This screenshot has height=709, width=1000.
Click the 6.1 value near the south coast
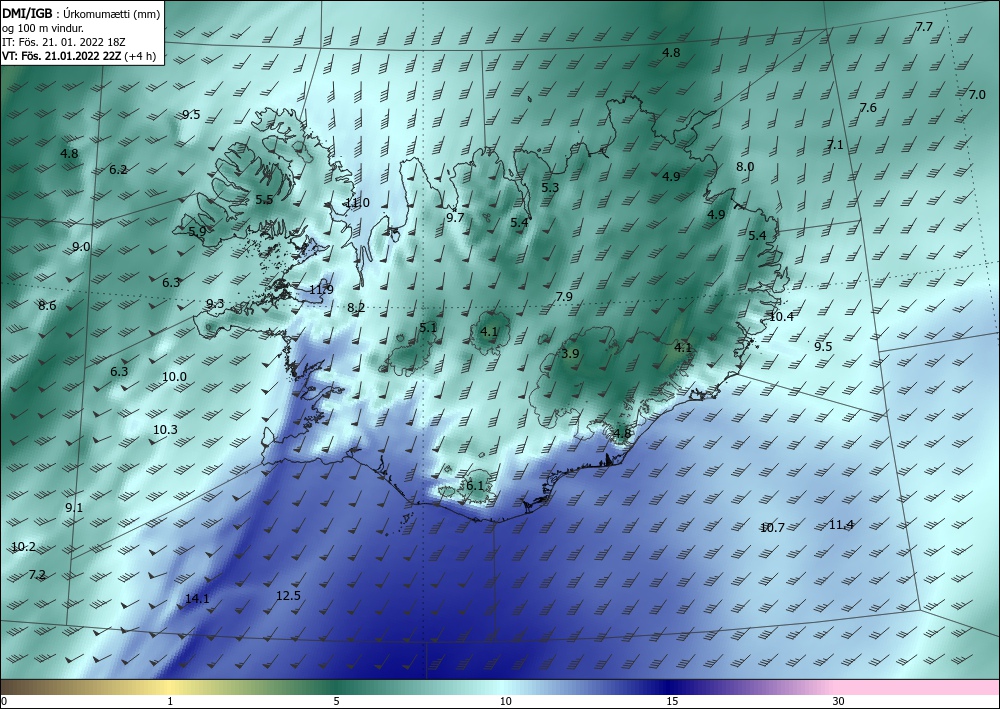[475, 486]
